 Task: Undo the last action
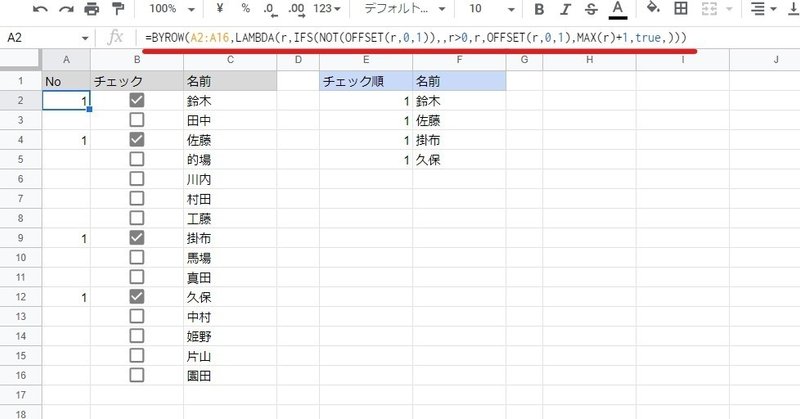[x=40, y=9]
